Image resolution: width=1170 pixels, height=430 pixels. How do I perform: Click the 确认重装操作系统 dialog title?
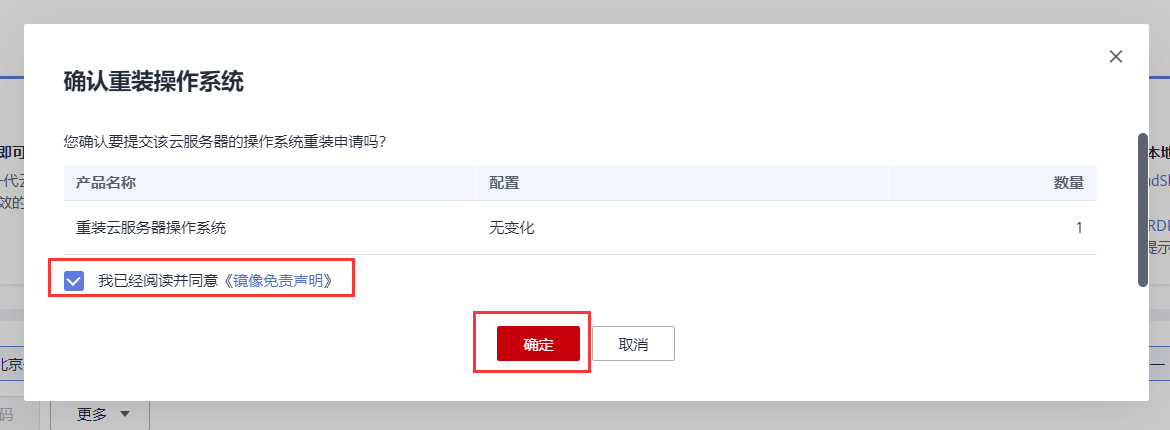tap(154, 82)
